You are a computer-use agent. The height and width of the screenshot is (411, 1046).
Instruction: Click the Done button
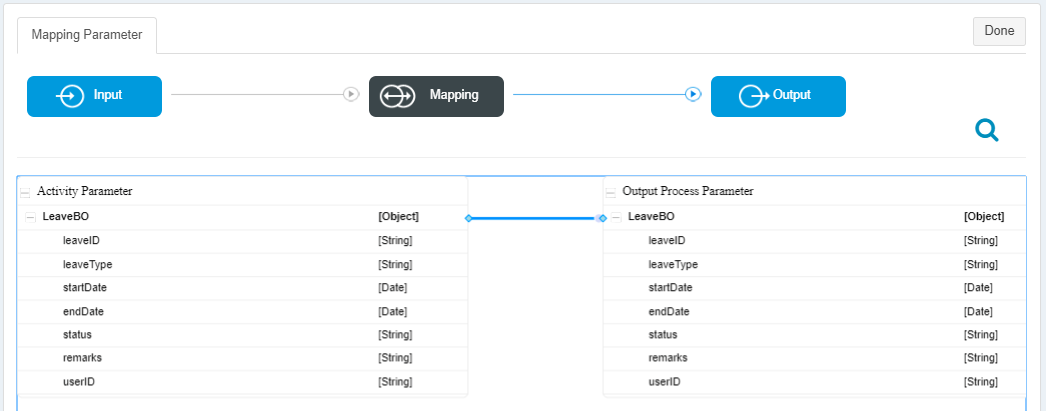tap(999, 31)
